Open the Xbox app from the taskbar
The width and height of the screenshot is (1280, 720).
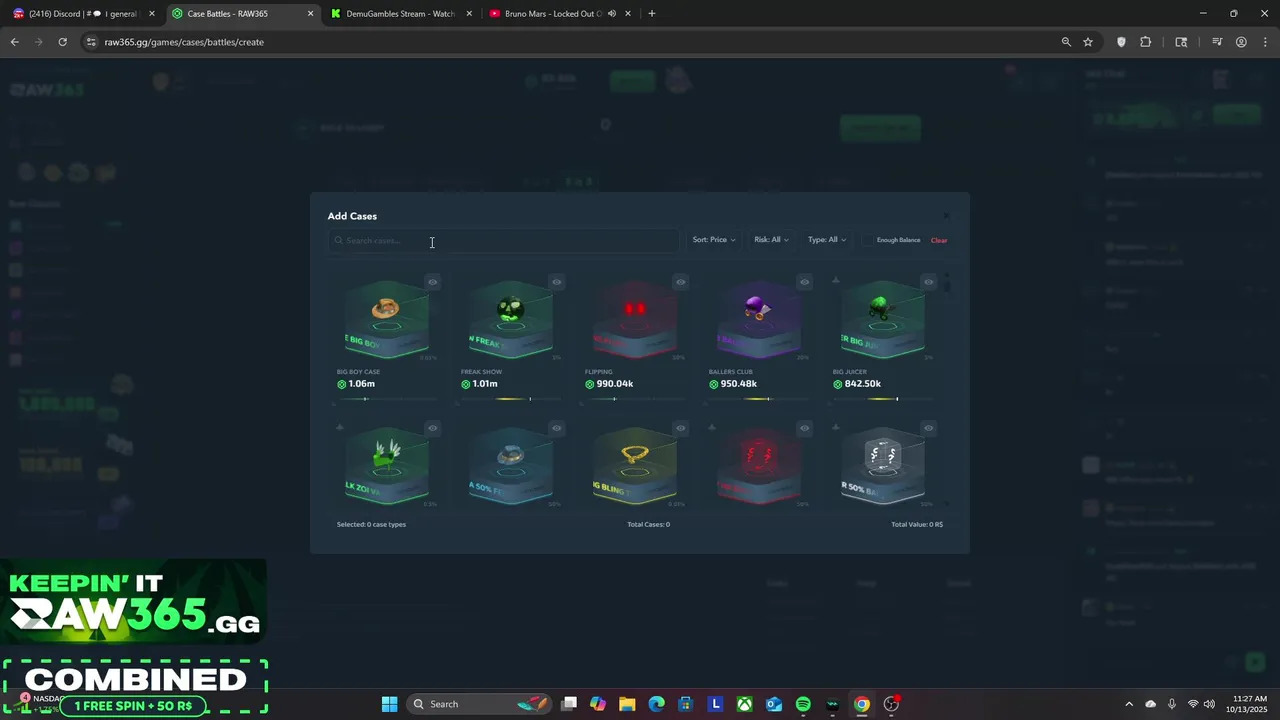coord(745,704)
